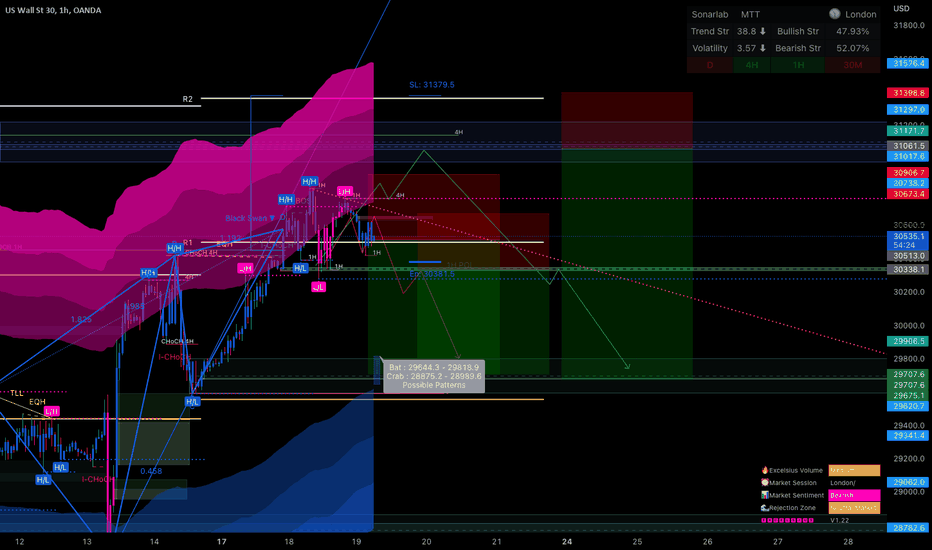This screenshot has width=932, height=550.
Task: Click the TLL label on the chart
Action: (x=17, y=393)
